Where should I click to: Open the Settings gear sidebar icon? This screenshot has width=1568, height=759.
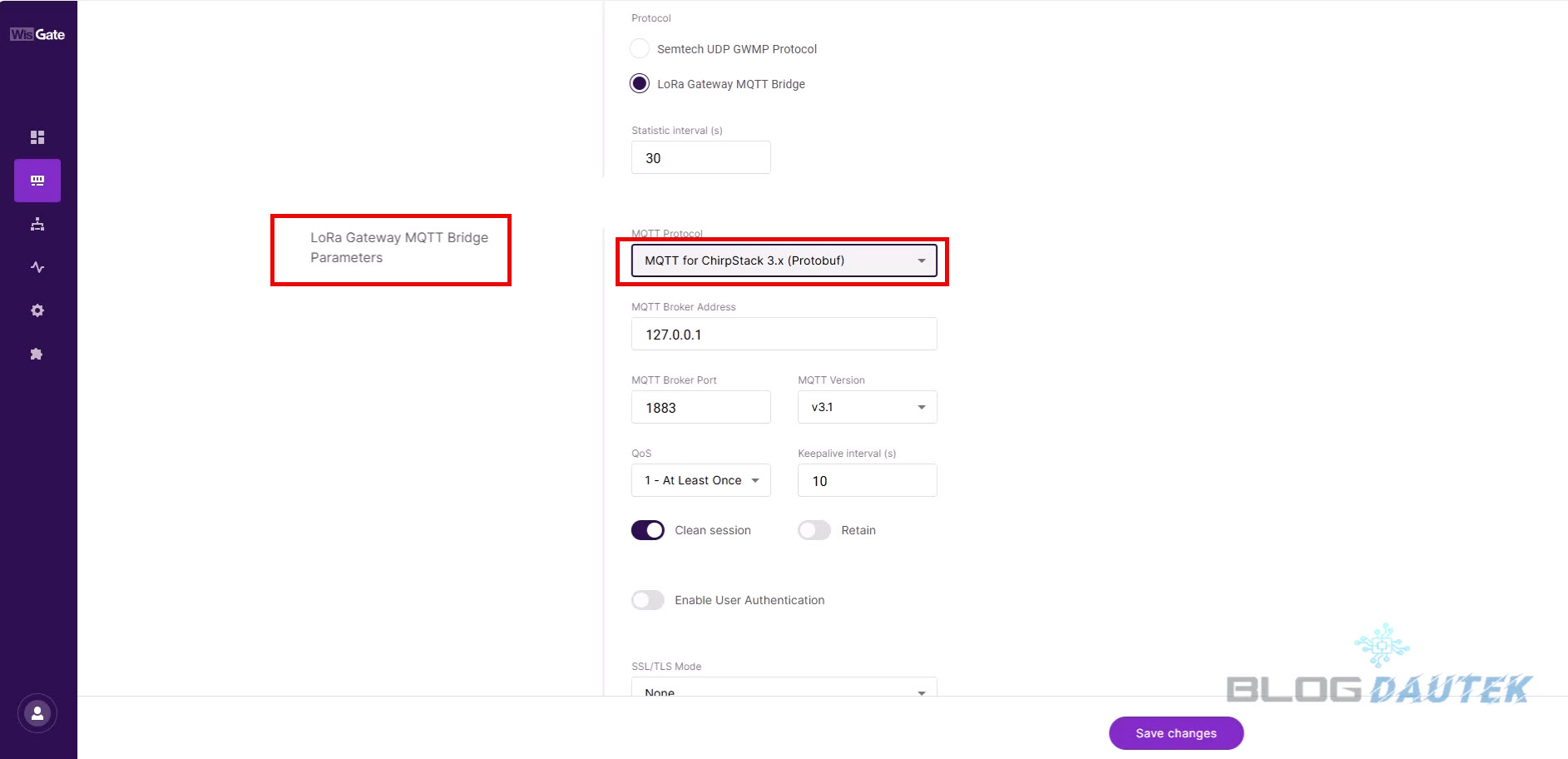(x=37, y=310)
